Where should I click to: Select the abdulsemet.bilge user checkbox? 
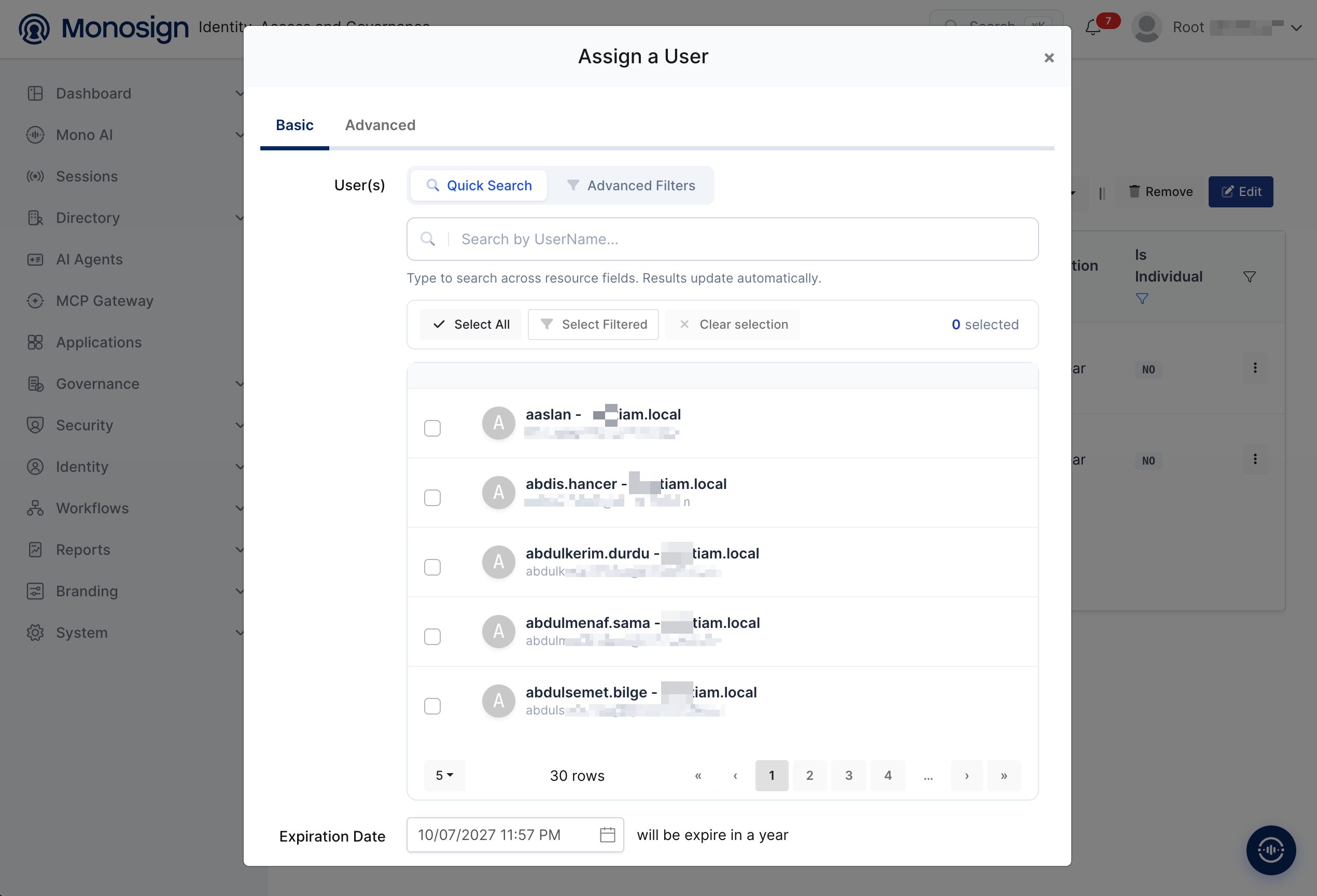(432, 706)
